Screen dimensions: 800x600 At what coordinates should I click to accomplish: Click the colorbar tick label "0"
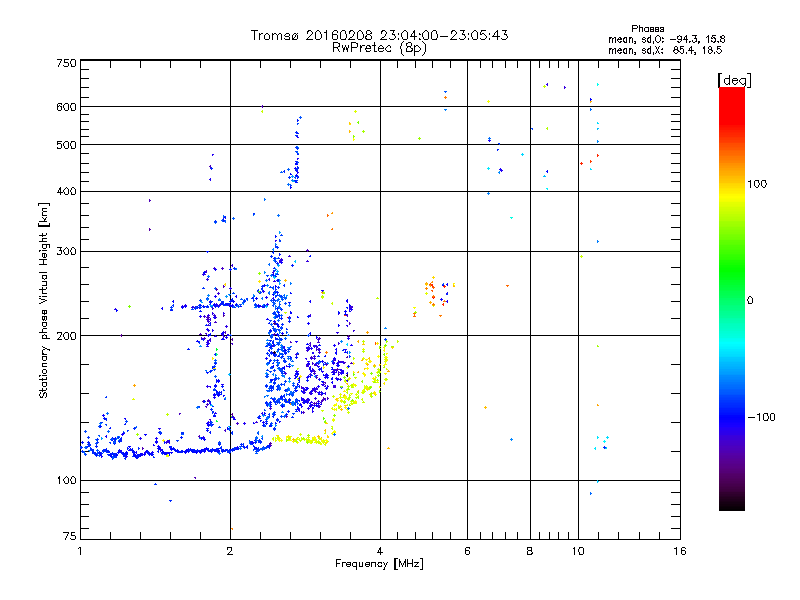[x=750, y=301]
